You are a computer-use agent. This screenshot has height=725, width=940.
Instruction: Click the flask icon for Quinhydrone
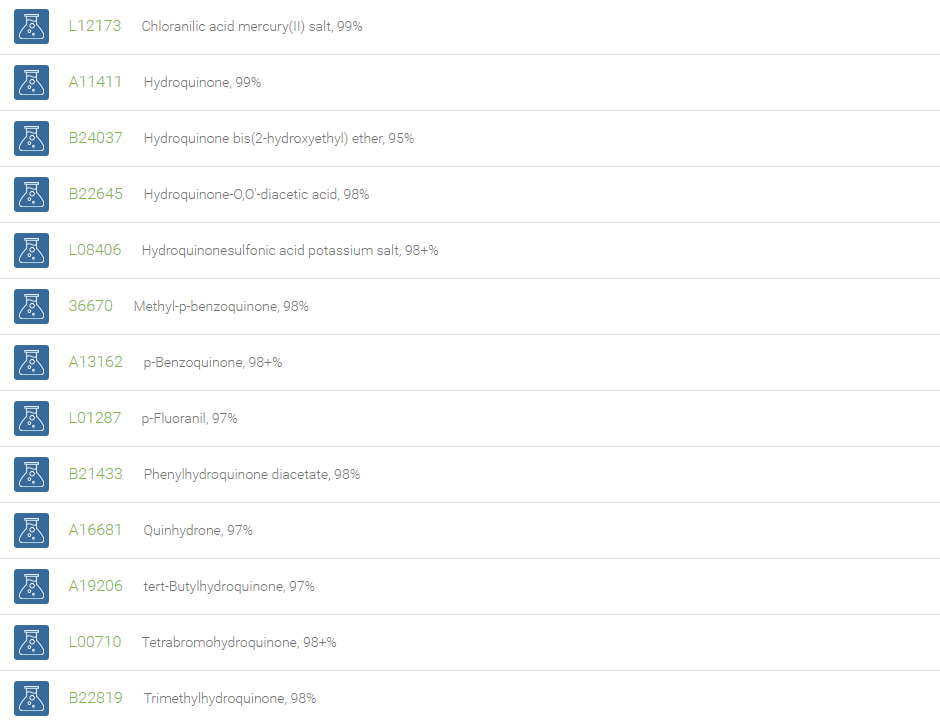[x=31, y=530]
